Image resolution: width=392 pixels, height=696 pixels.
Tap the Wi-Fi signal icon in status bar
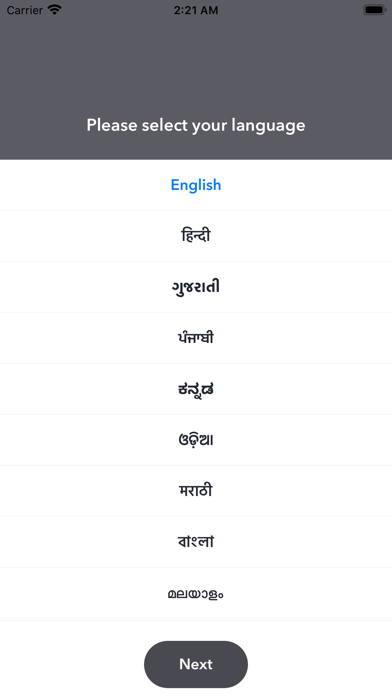(55, 10)
